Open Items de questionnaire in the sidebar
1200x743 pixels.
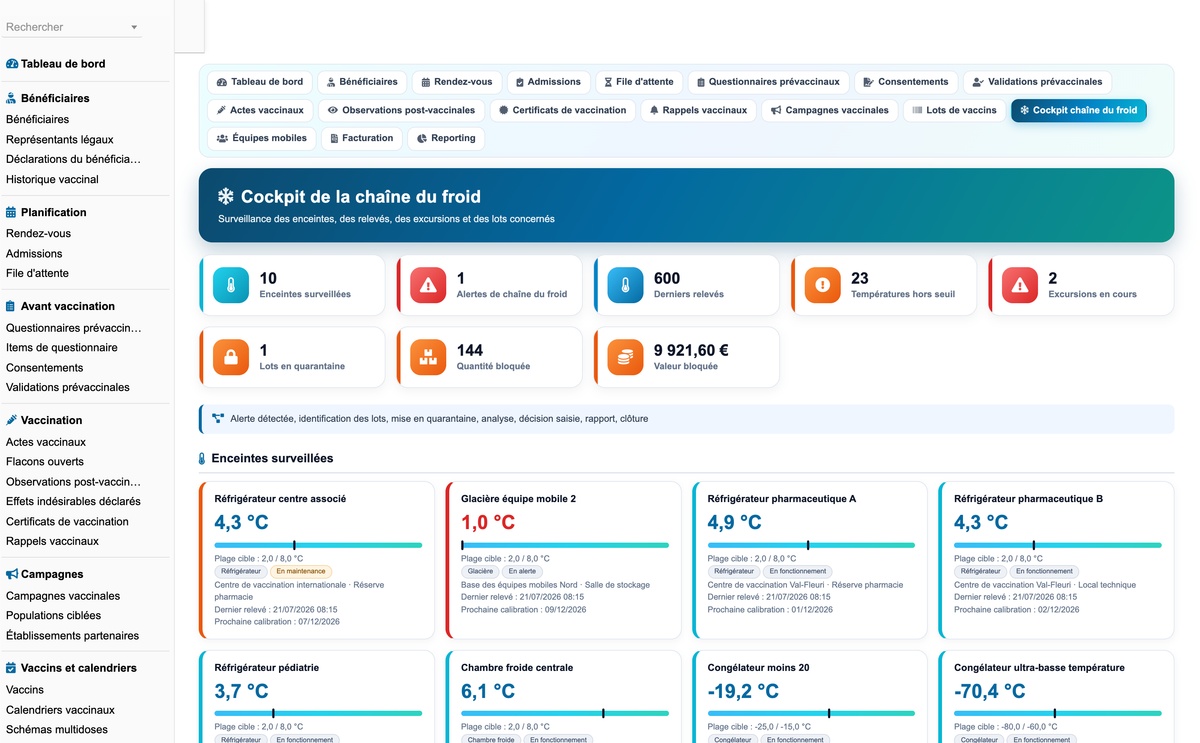62,348
